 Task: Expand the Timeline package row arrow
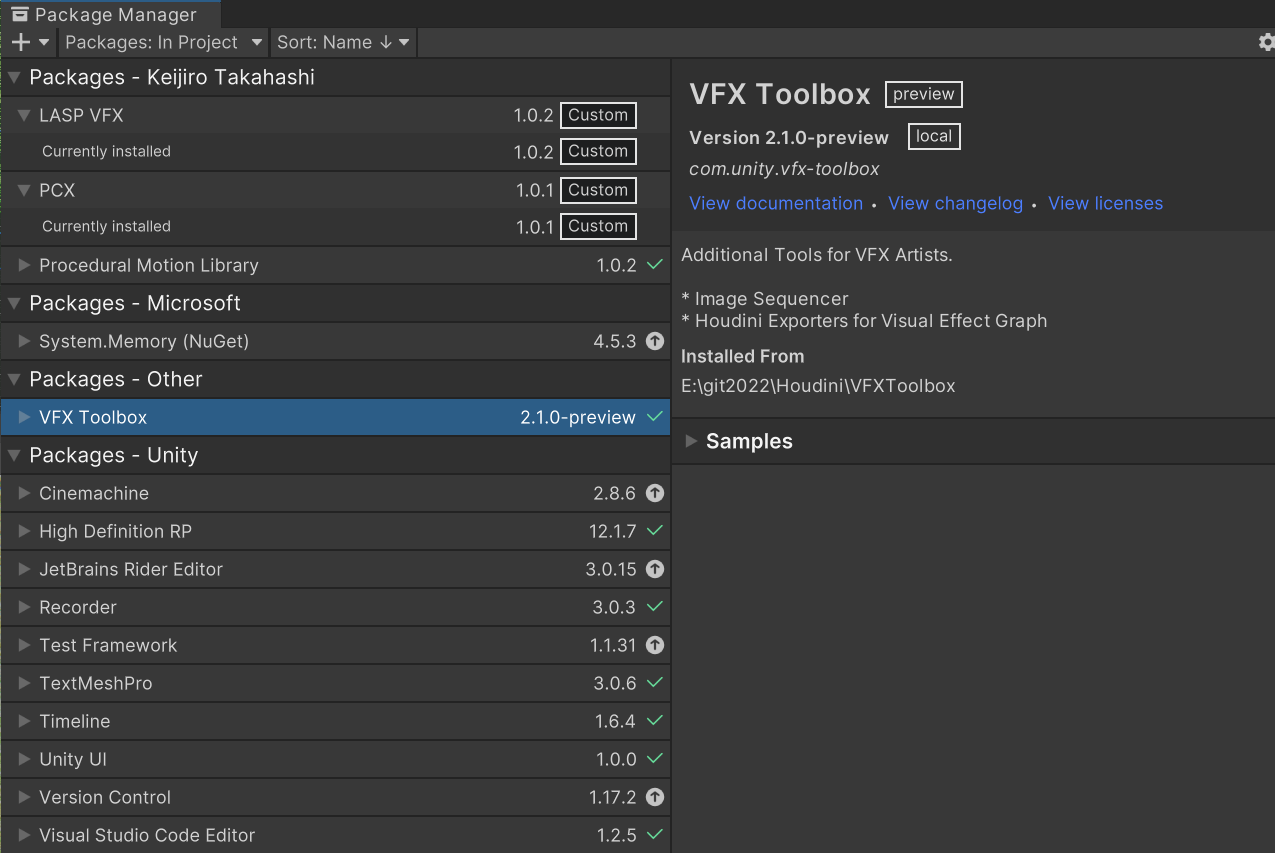[25, 722]
